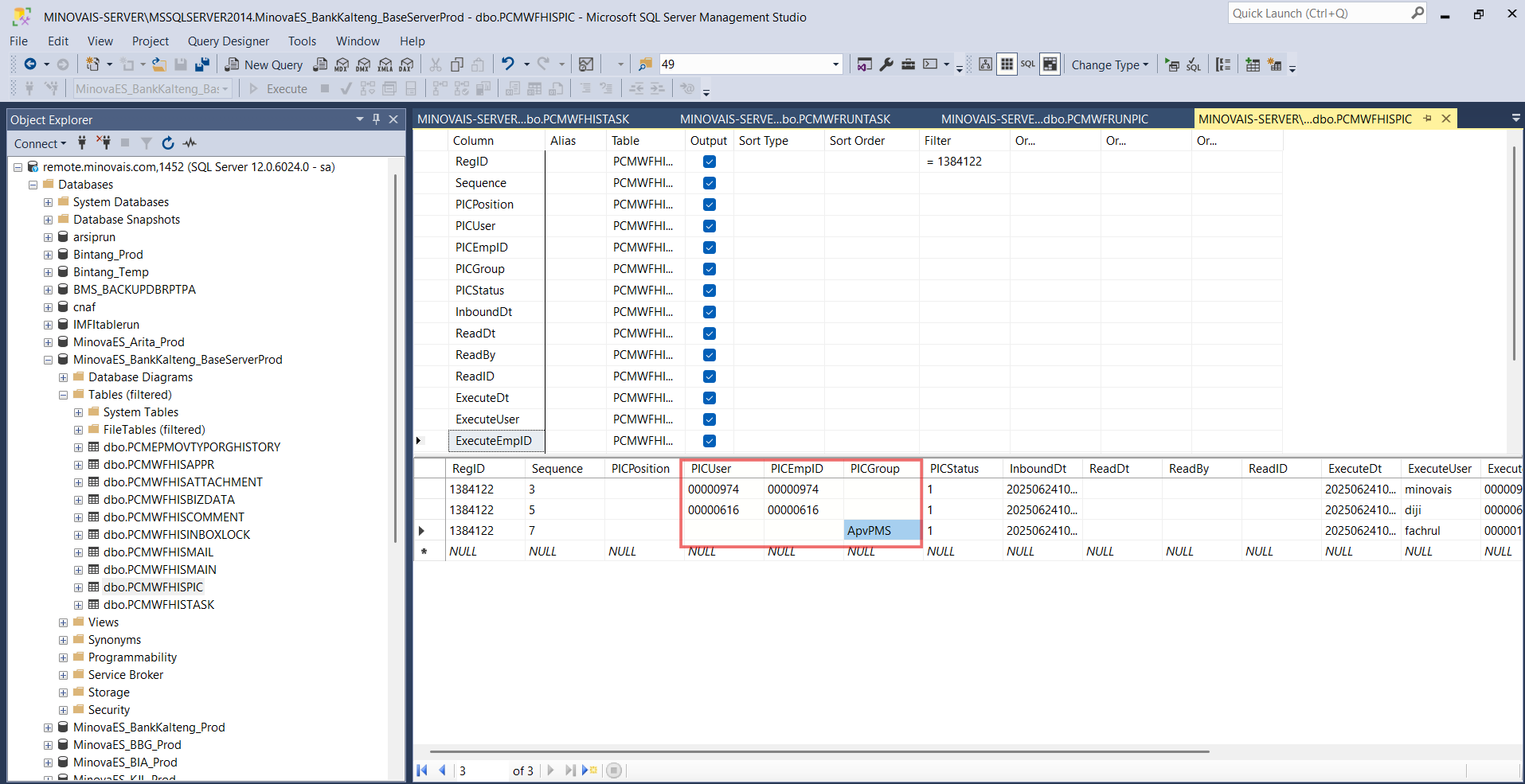Switch to the PCMWFRUNTASK tab
The image size is (1525, 784).
tap(785, 119)
